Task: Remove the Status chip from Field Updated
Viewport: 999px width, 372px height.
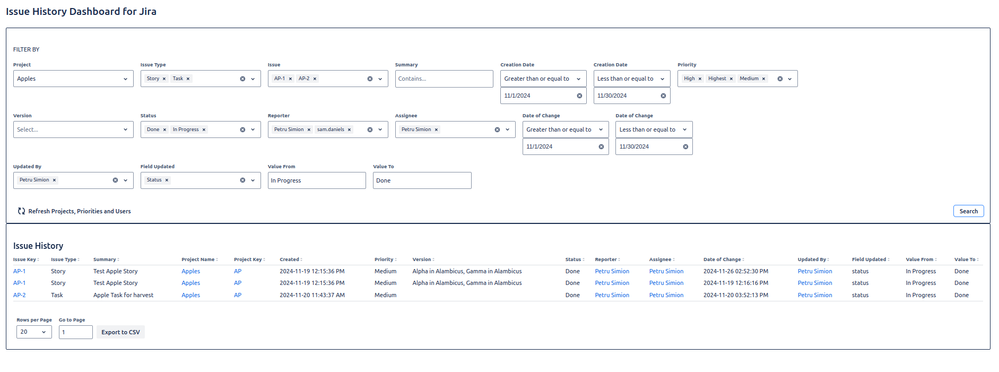Action: click(166, 180)
